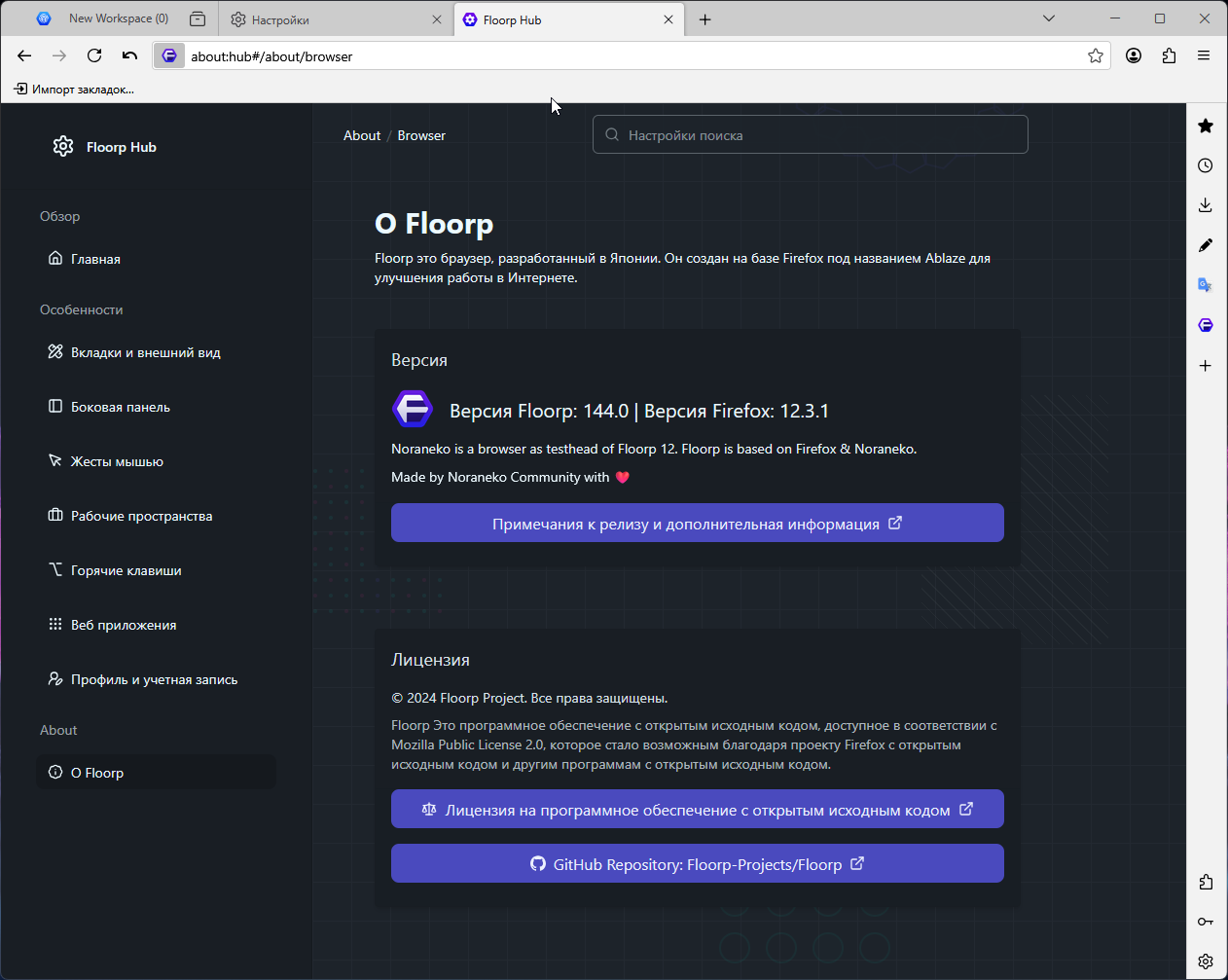Open the hamburger application menu
1228x980 pixels.
point(1204,56)
